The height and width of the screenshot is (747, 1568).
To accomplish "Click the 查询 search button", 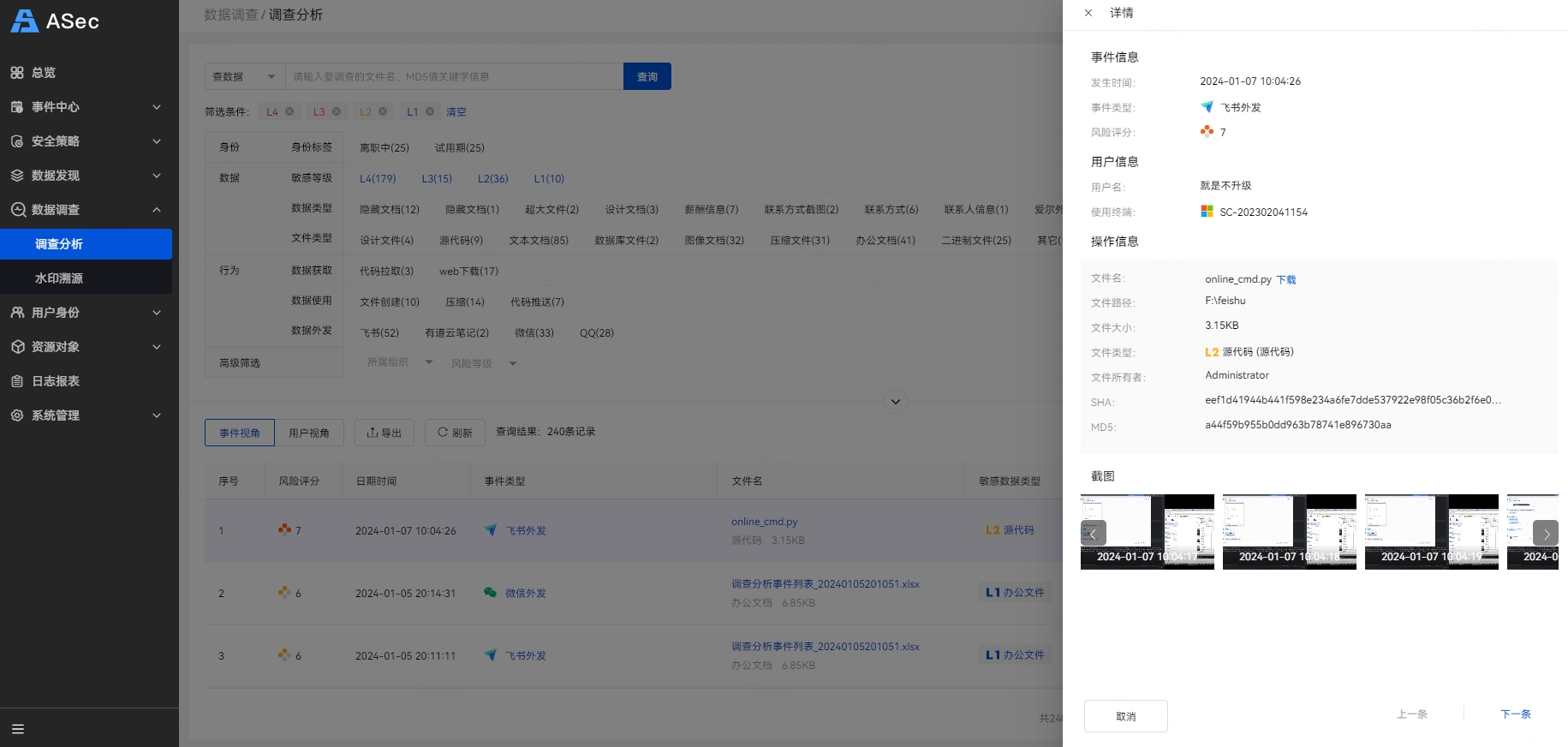I will tap(647, 76).
